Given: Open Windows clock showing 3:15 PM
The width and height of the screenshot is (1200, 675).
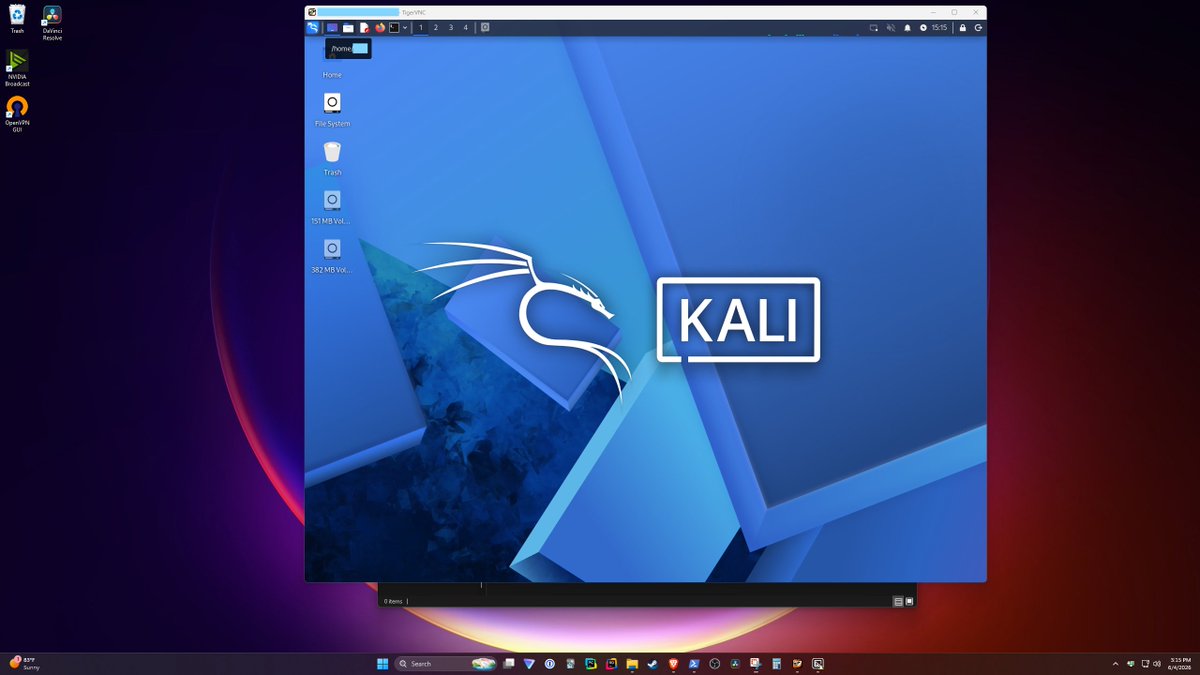Looking at the screenshot, I should 1180,663.
